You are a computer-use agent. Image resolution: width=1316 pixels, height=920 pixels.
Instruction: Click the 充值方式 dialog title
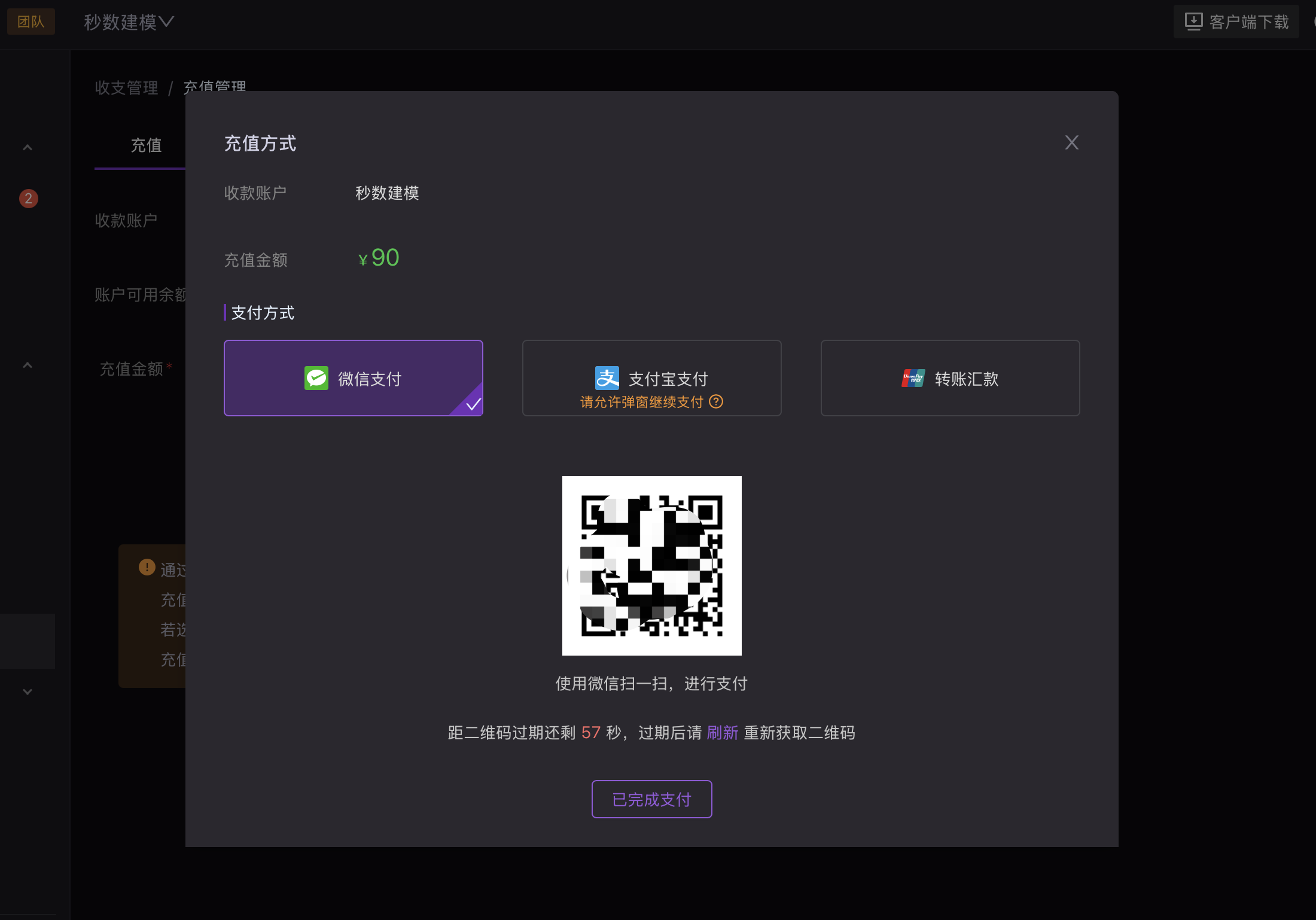click(x=260, y=144)
